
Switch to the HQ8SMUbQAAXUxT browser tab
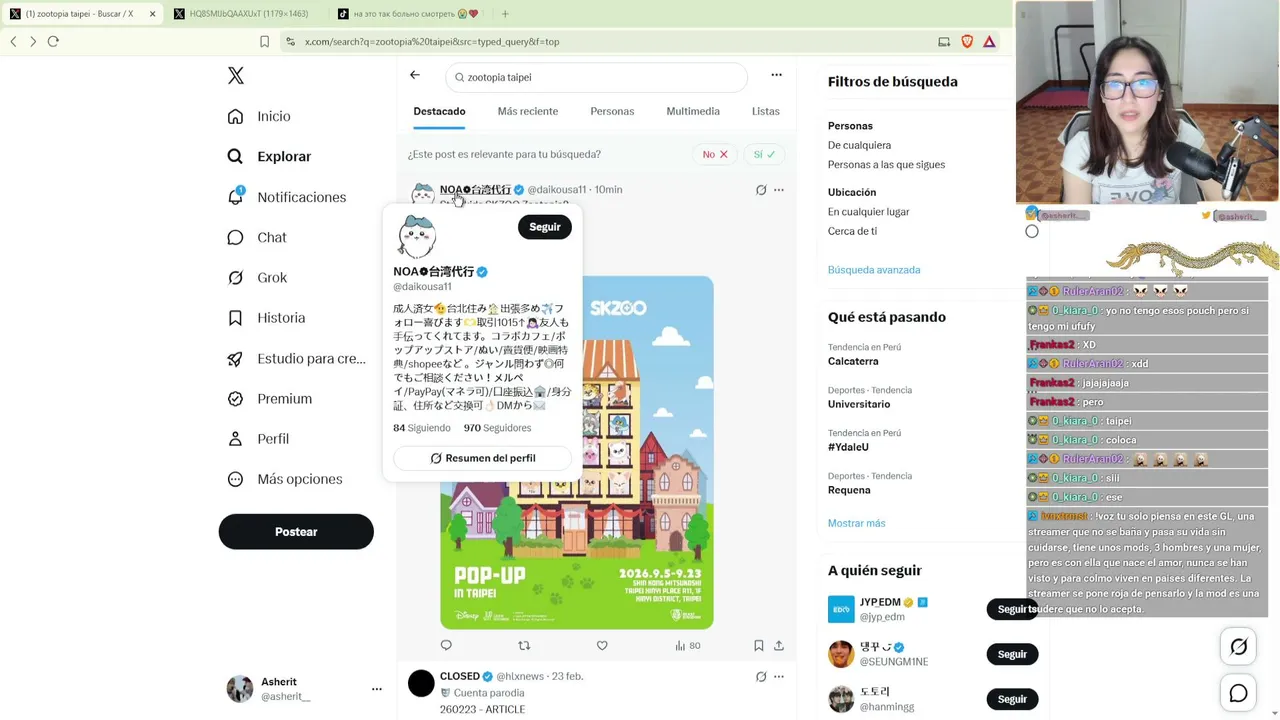[x=244, y=14]
